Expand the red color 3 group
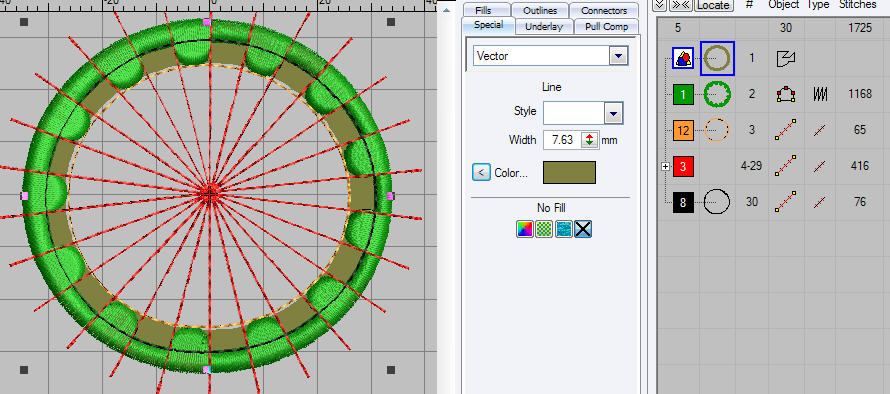 666,166
